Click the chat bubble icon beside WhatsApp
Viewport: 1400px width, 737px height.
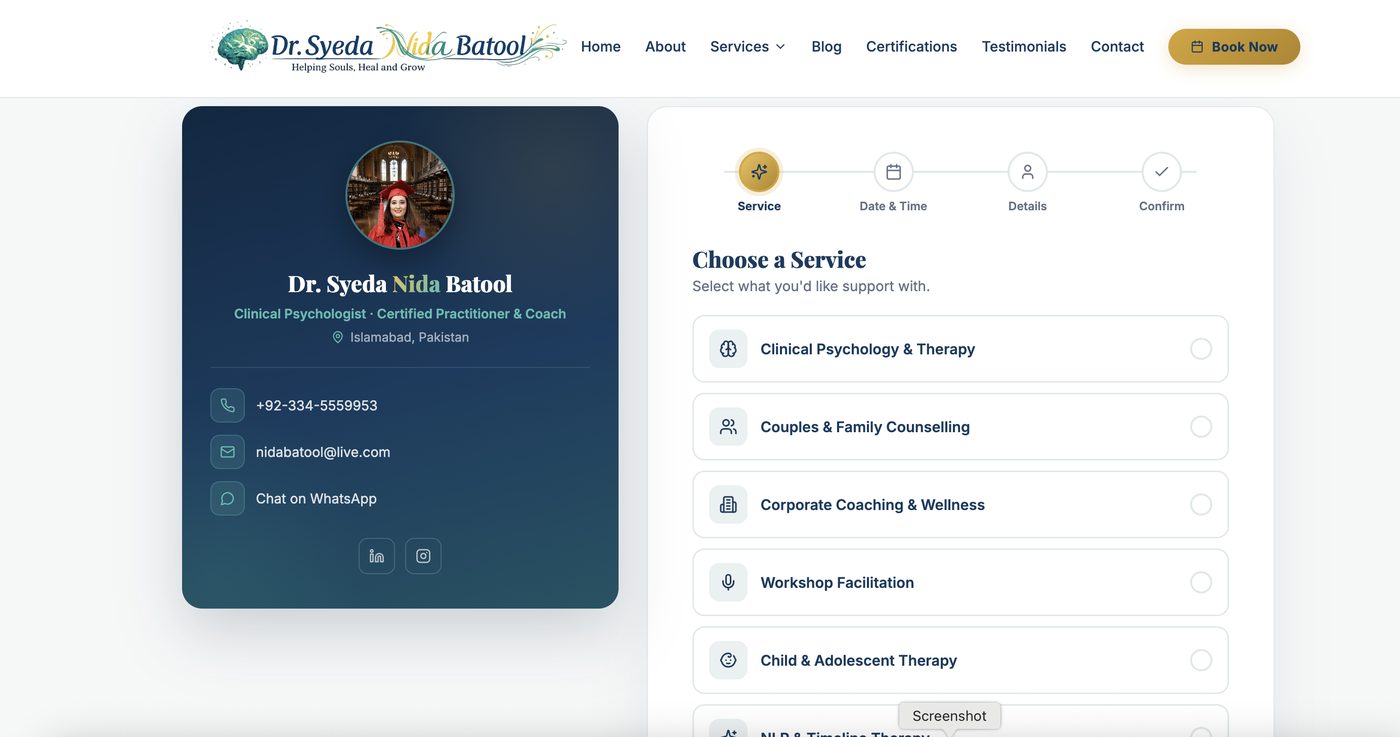coord(227,498)
